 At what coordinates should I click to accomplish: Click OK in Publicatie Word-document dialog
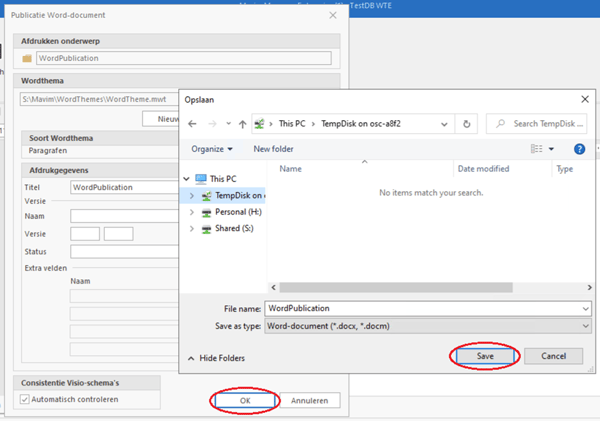[x=245, y=400]
